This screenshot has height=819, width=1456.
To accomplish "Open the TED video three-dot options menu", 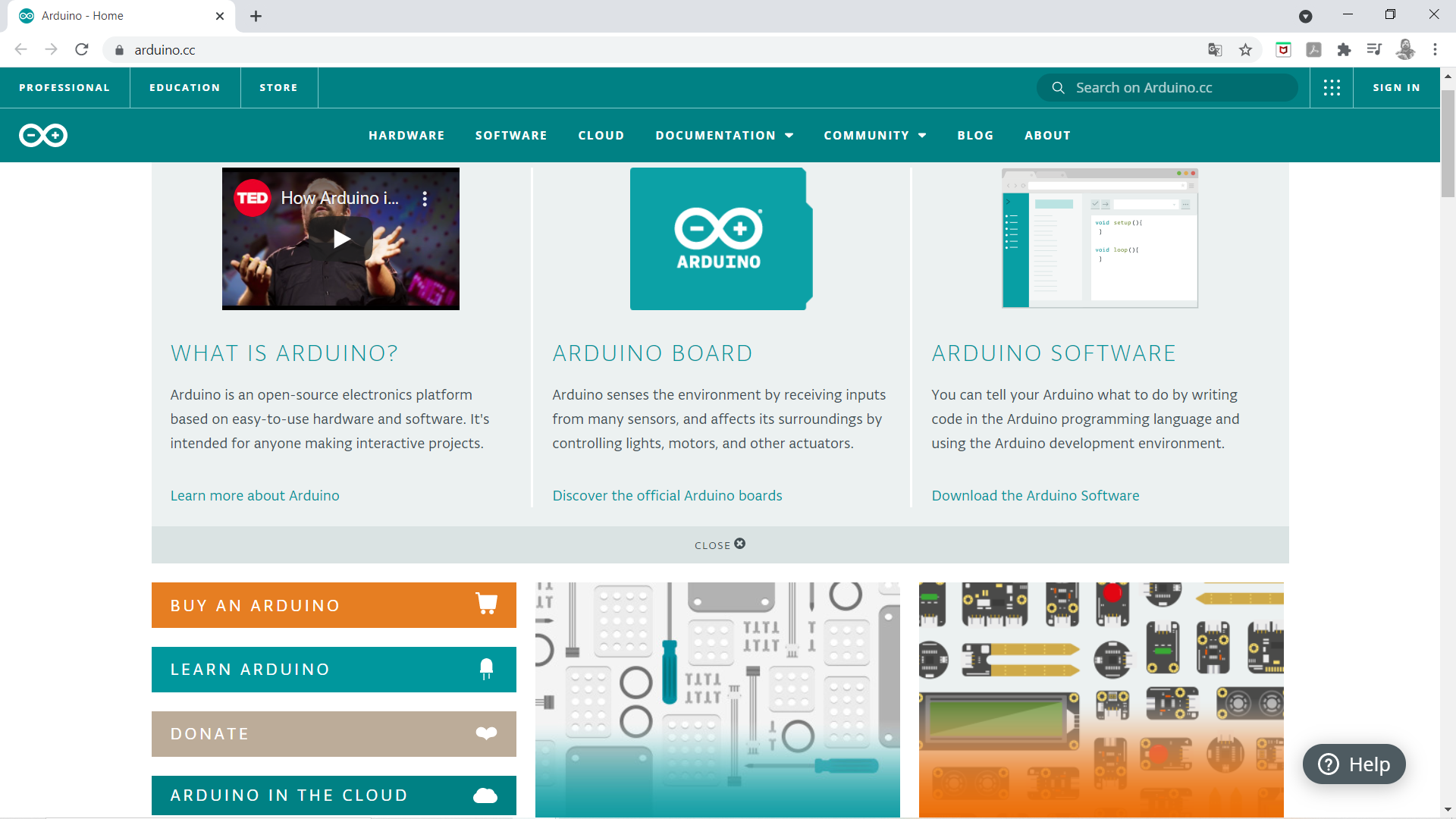I will coord(425,199).
